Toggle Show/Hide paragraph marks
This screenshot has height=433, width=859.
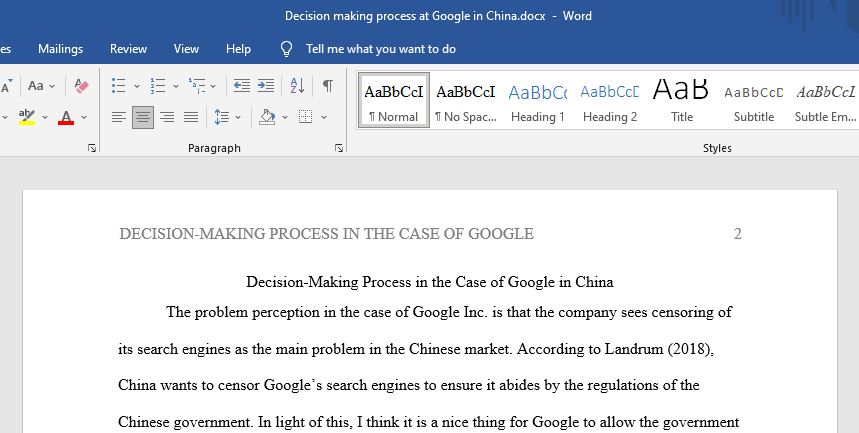coord(328,86)
